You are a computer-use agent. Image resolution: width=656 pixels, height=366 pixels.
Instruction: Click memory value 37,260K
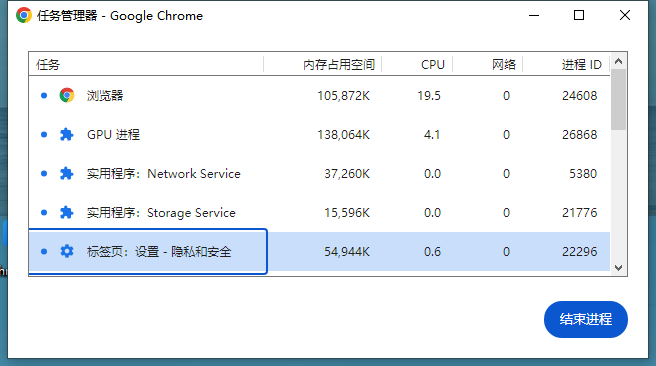pyautogui.click(x=347, y=174)
